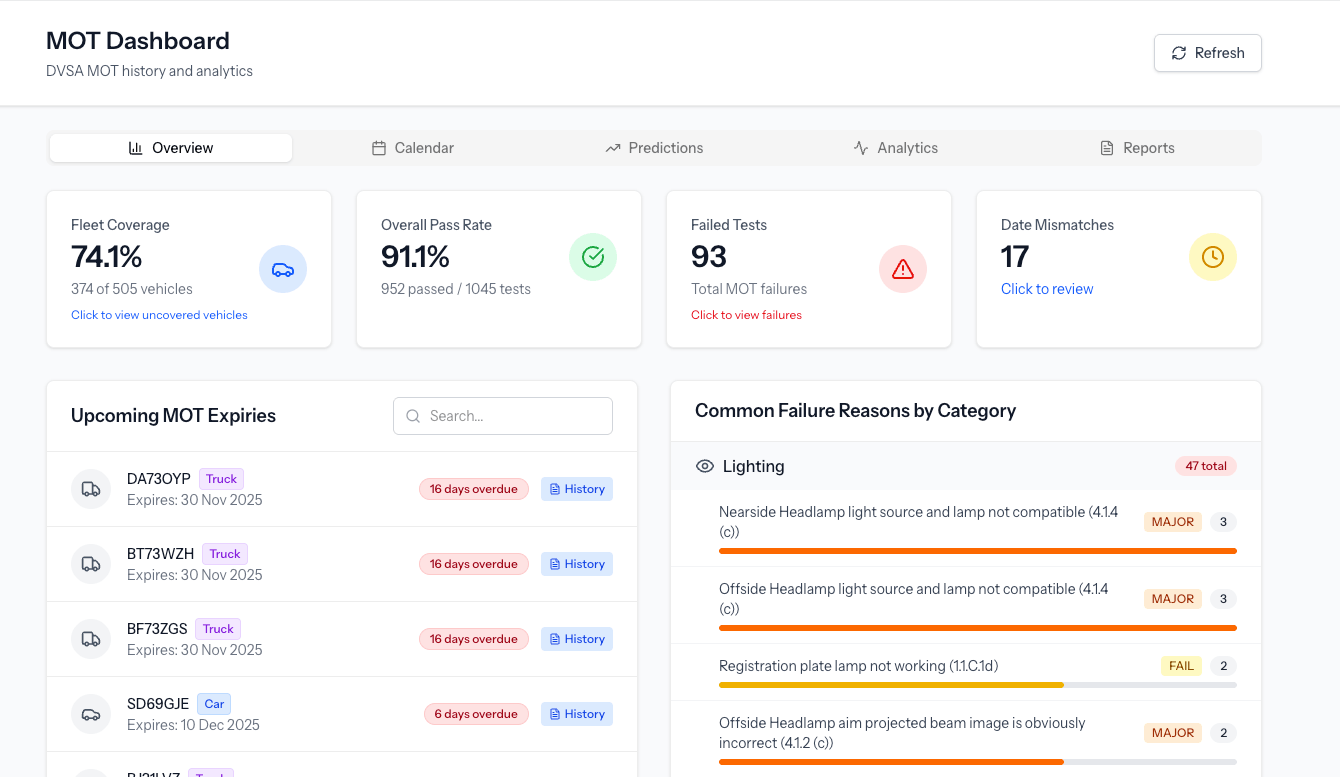The width and height of the screenshot is (1340, 777).
Task: Select the Analytics tab
Action: click(896, 147)
